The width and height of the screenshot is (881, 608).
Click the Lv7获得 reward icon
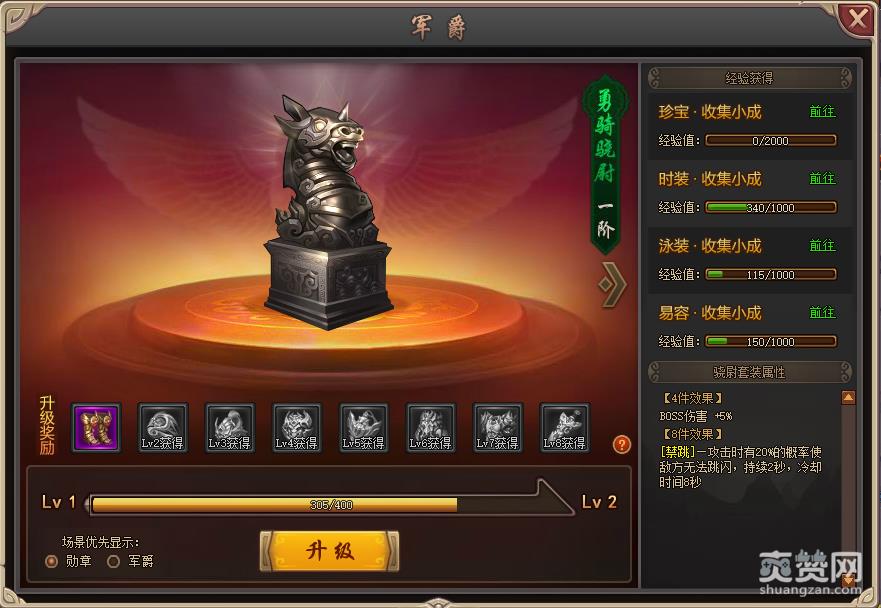497,428
